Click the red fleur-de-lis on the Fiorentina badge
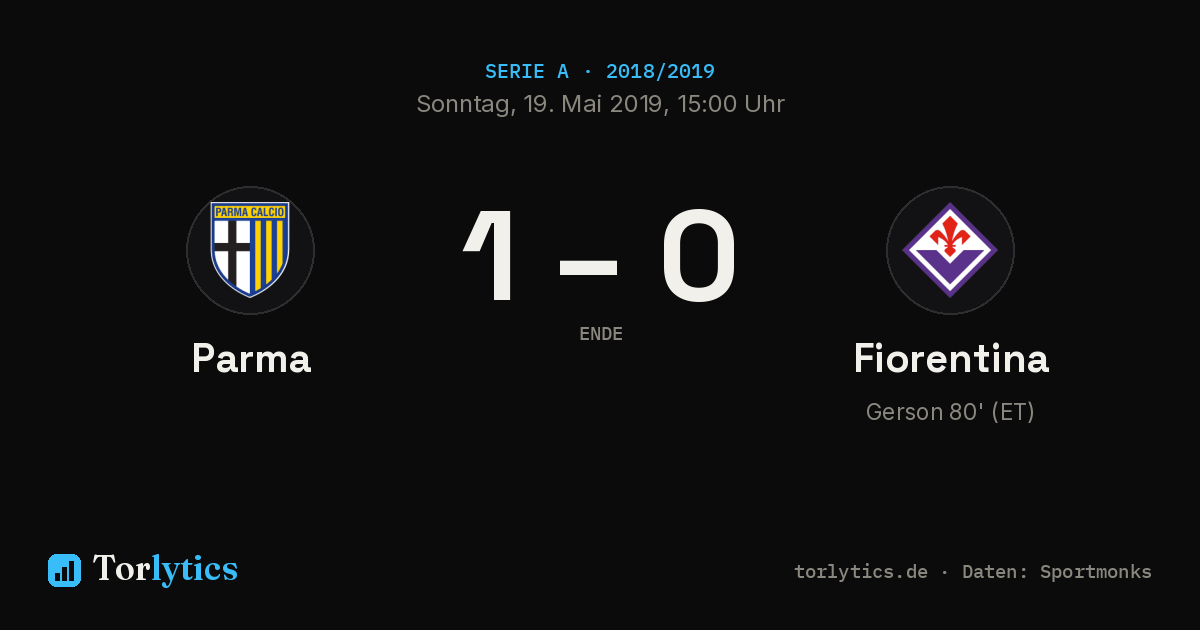Image resolution: width=1200 pixels, height=630 pixels. click(x=950, y=236)
